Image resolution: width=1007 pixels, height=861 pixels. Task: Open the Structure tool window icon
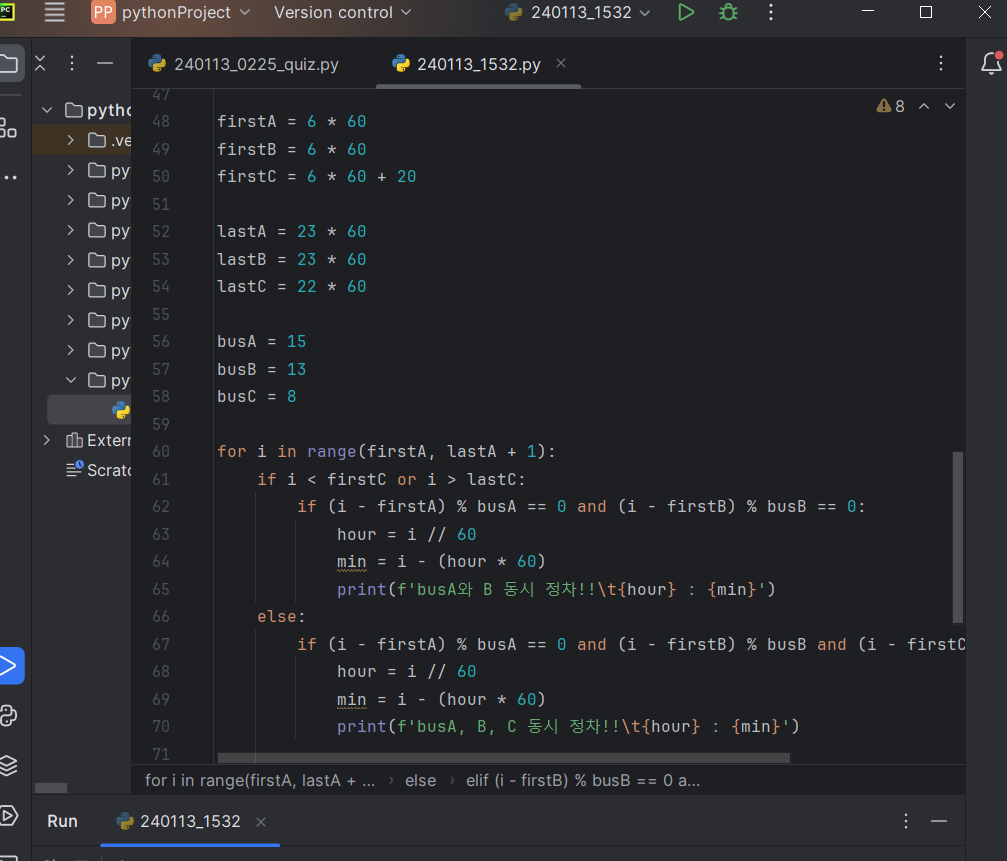pyautogui.click(x=8, y=128)
